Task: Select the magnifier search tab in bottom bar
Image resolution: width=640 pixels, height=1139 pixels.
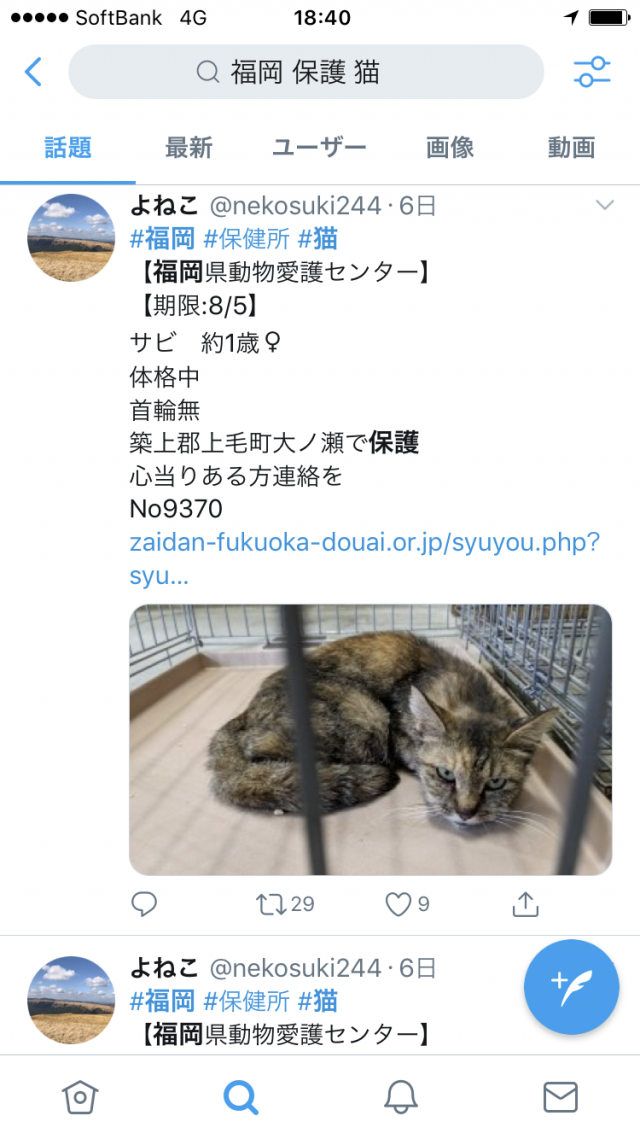Action: click(x=240, y=1097)
